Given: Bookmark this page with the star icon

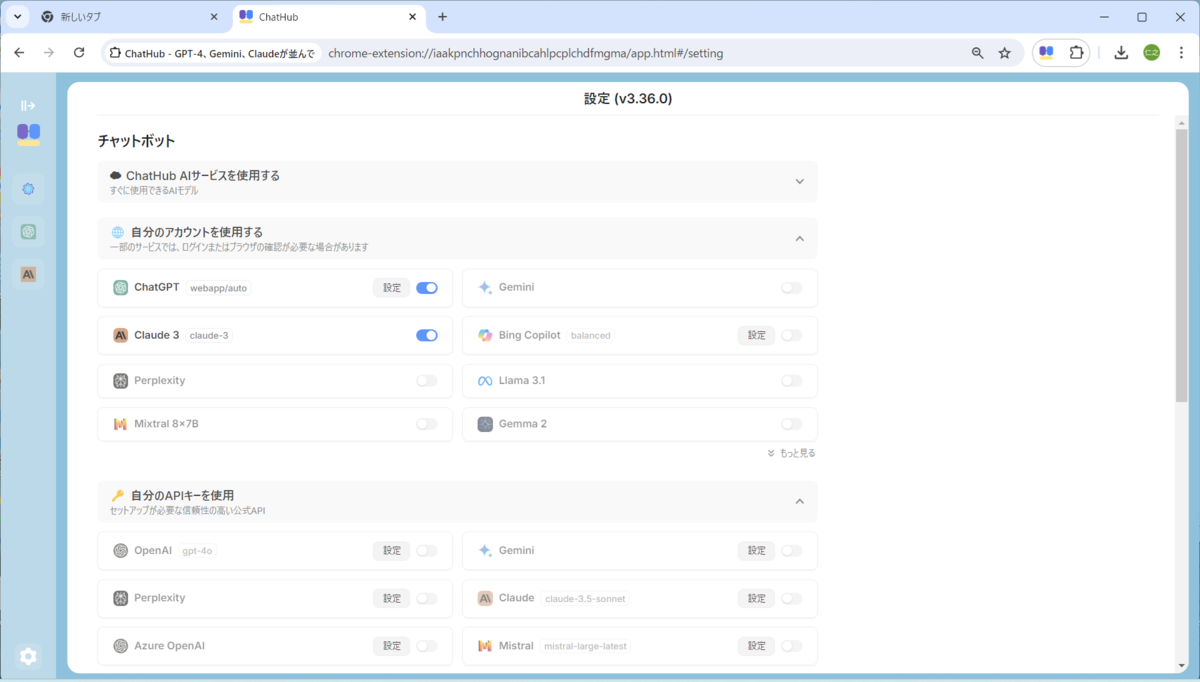Looking at the screenshot, I should (x=1005, y=53).
